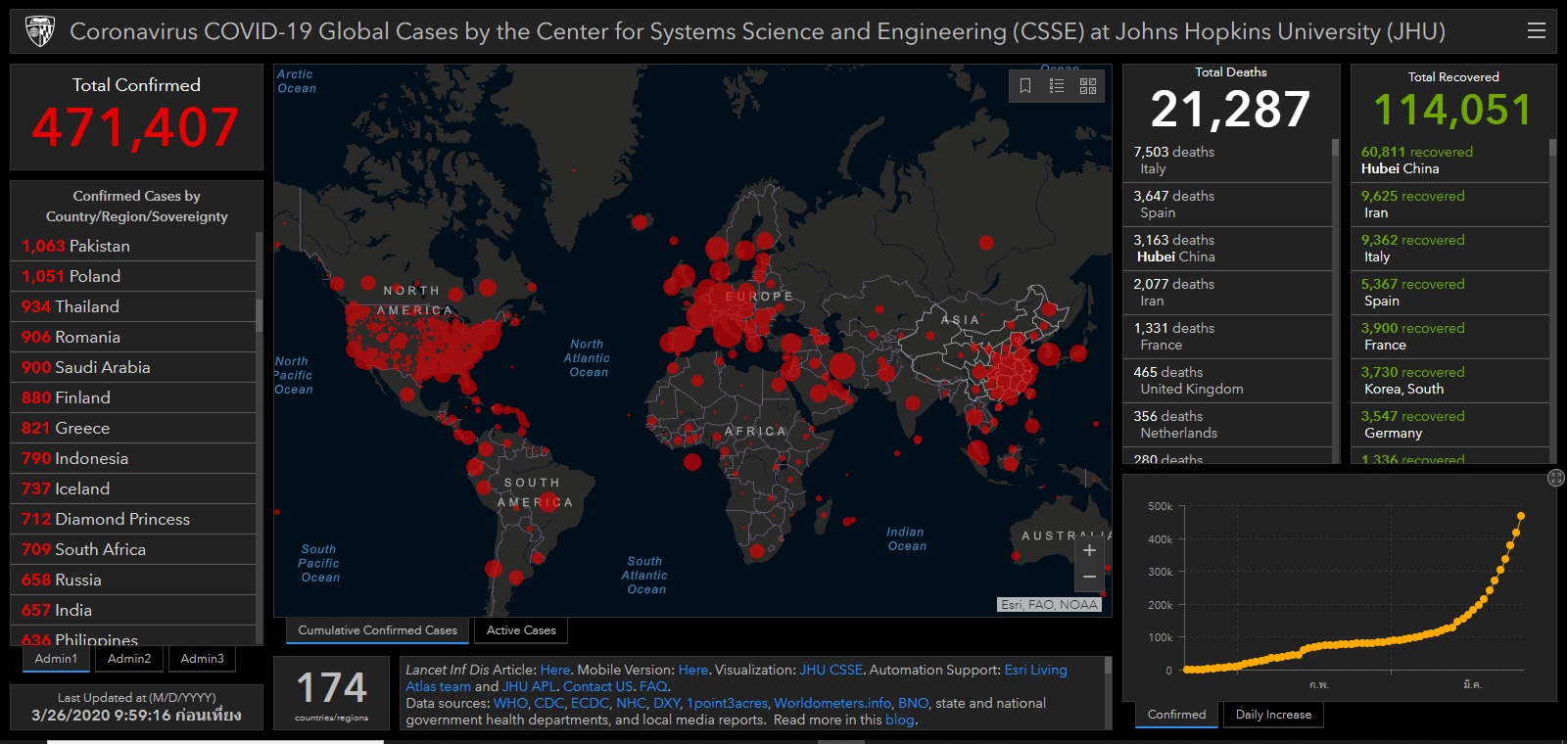Click the Esri, FAO, NOAA map attribution

[x=1049, y=605]
